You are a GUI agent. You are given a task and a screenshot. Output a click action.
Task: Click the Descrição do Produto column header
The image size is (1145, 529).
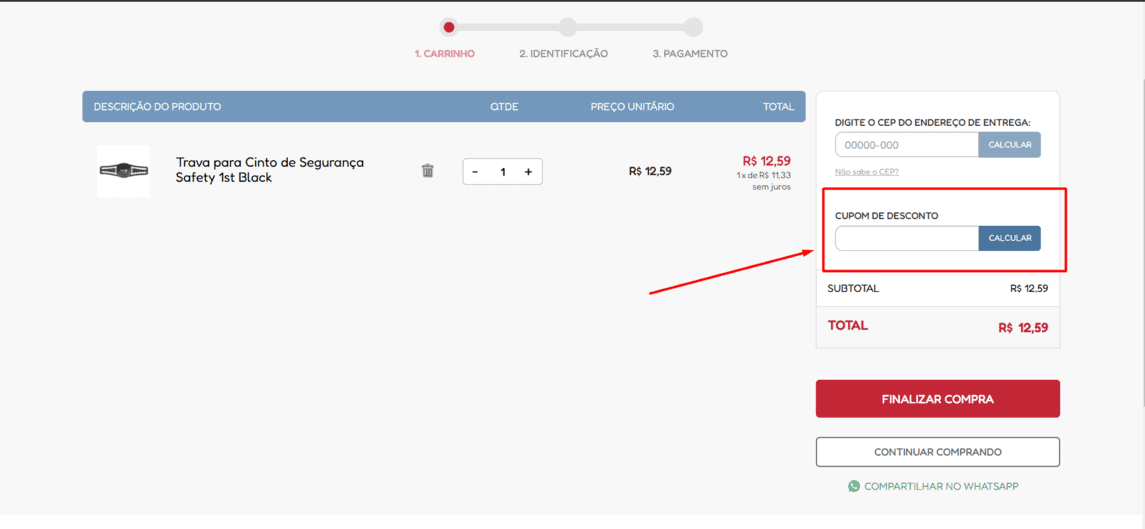click(x=157, y=107)
